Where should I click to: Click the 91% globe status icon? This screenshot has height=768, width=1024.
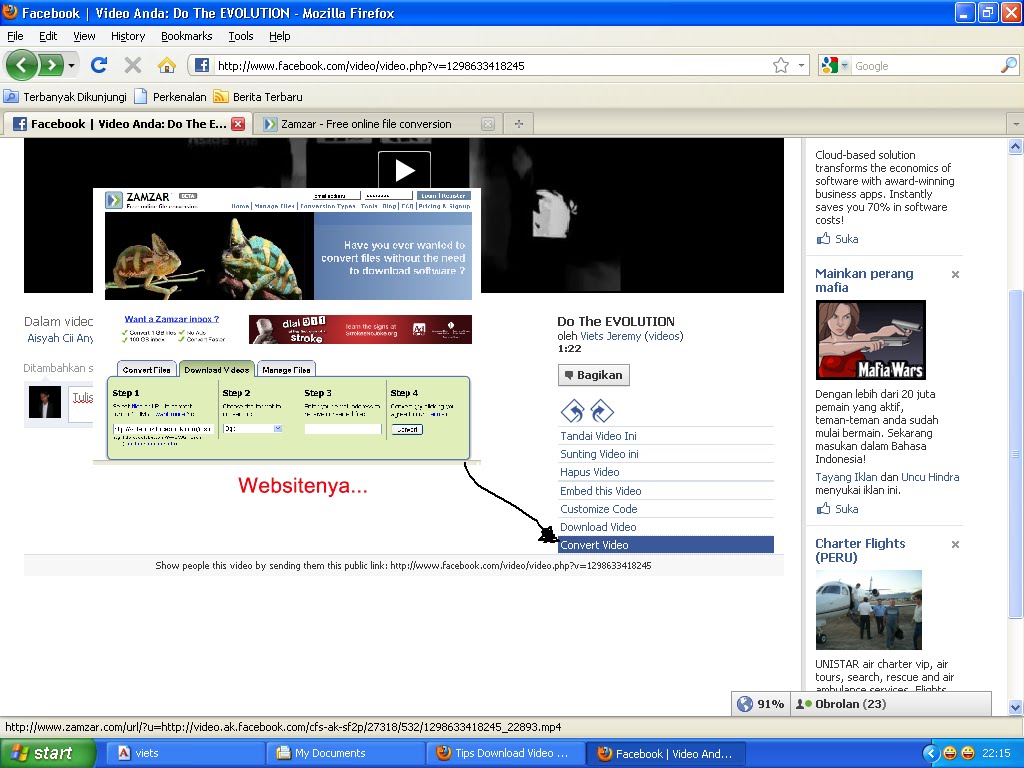[745, 704]
